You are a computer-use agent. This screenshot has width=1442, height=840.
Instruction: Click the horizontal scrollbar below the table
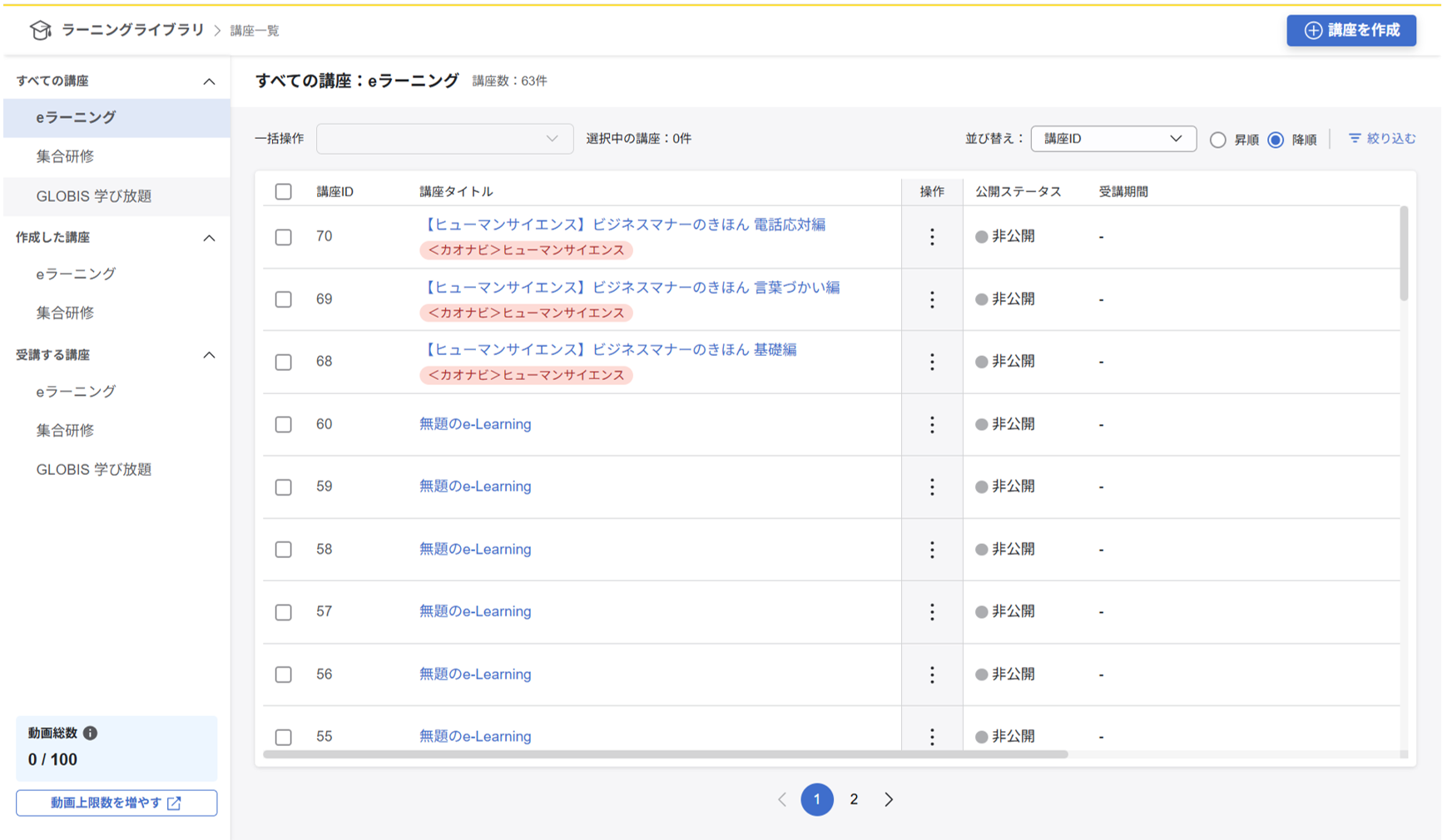[x=666, y=754]
